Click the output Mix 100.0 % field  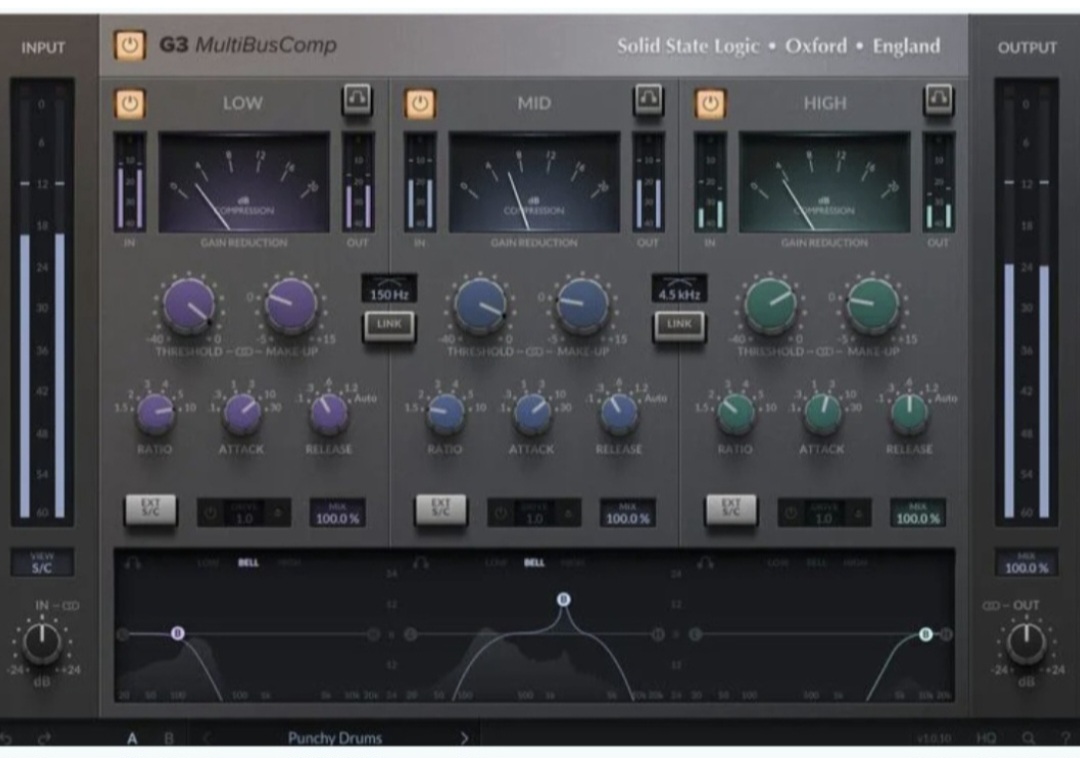click(1026, 562)
